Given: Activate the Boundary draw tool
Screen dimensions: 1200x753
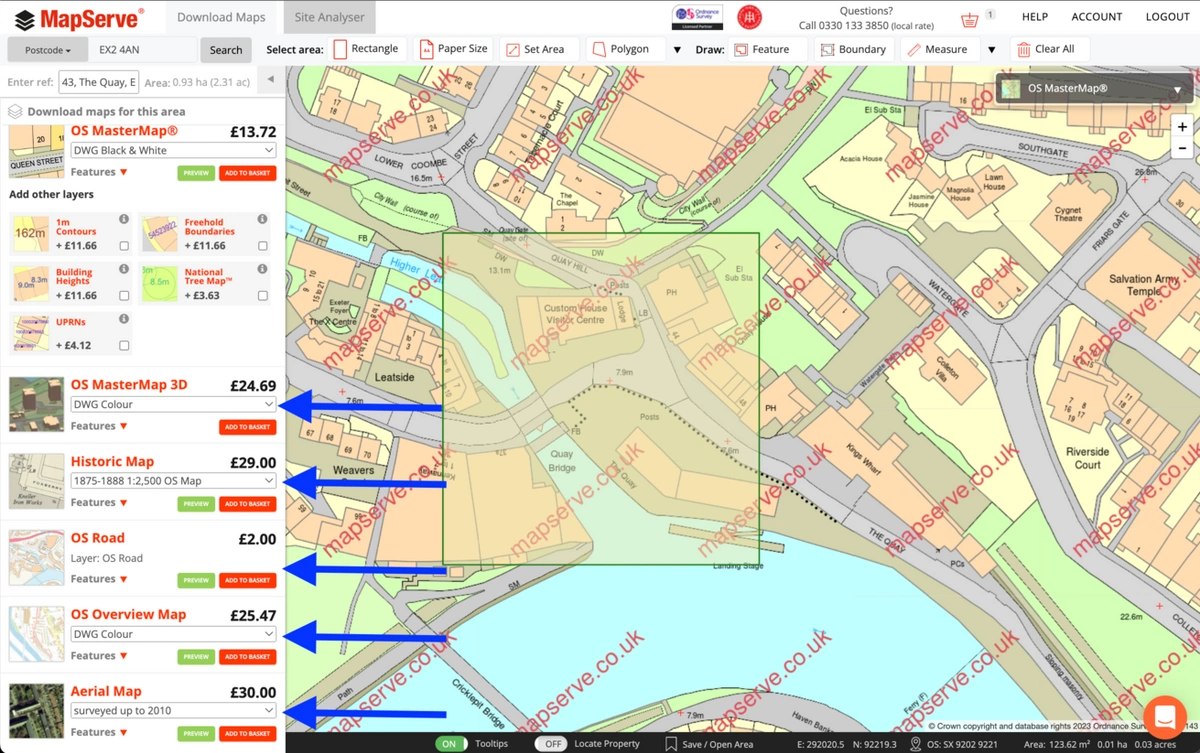Looking at the screenshot, I should [x=853, y=48].
